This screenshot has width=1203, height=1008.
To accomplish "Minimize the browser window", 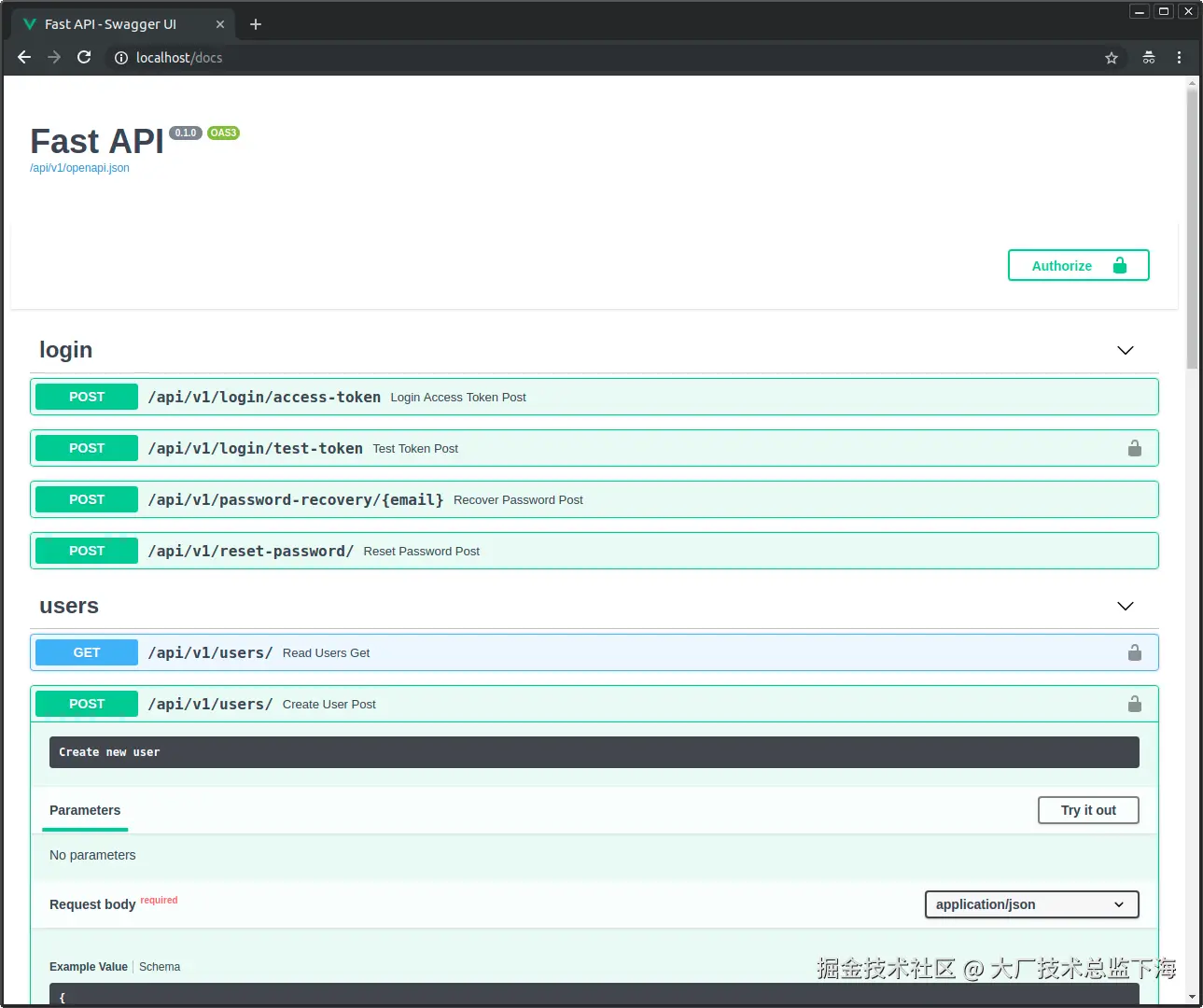I will (x=1140, y=11).
